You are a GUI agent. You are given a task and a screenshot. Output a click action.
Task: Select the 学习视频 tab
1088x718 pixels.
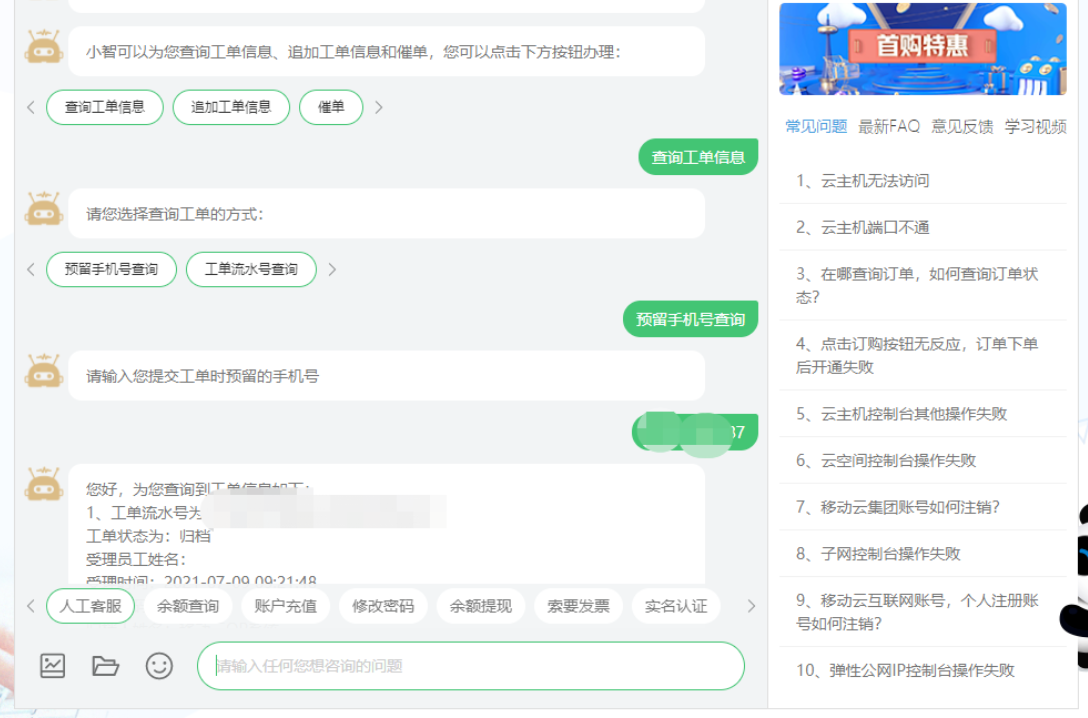1035,126
